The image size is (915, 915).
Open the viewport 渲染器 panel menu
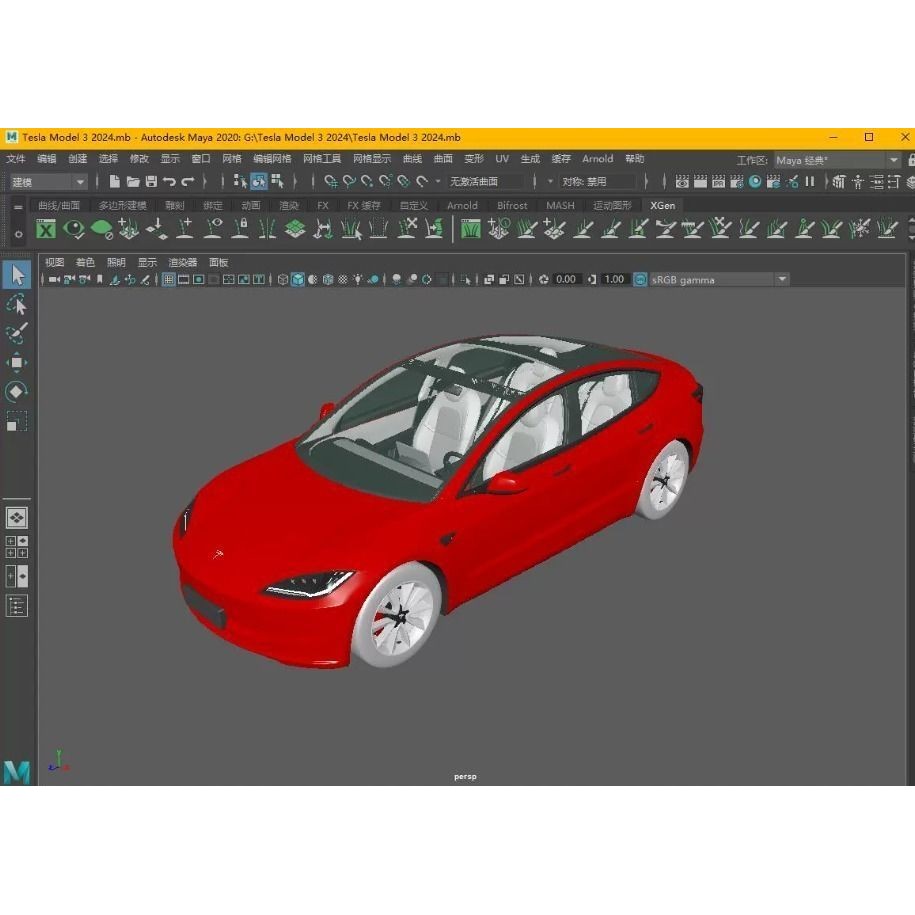click(x=183, y=262)
